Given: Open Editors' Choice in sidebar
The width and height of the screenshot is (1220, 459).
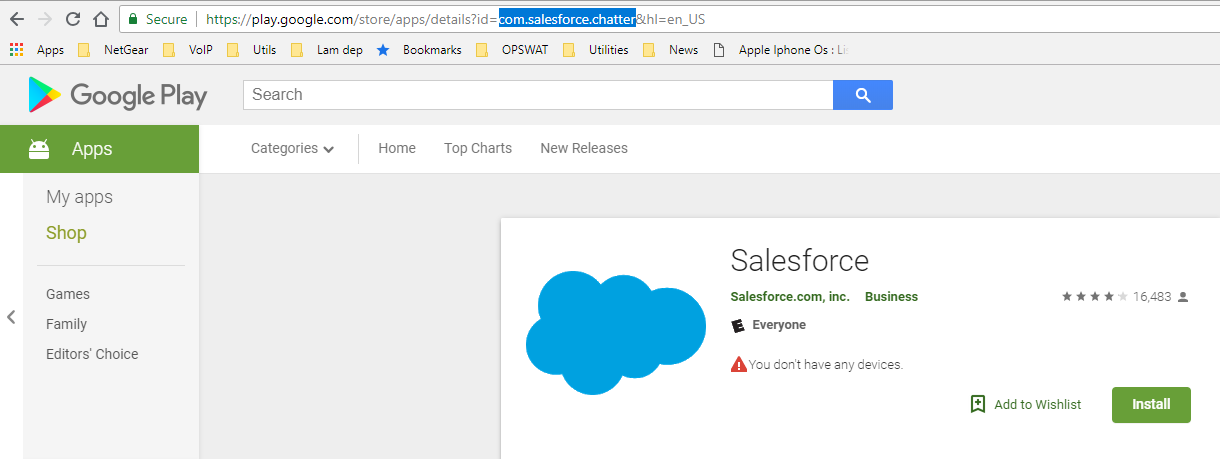Looking at the screenshot, I should (92, 354).
